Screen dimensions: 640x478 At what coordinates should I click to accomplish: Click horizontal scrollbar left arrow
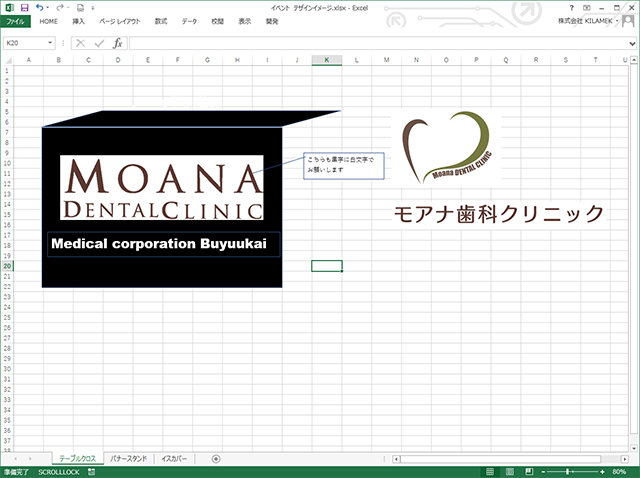point(396,459)
